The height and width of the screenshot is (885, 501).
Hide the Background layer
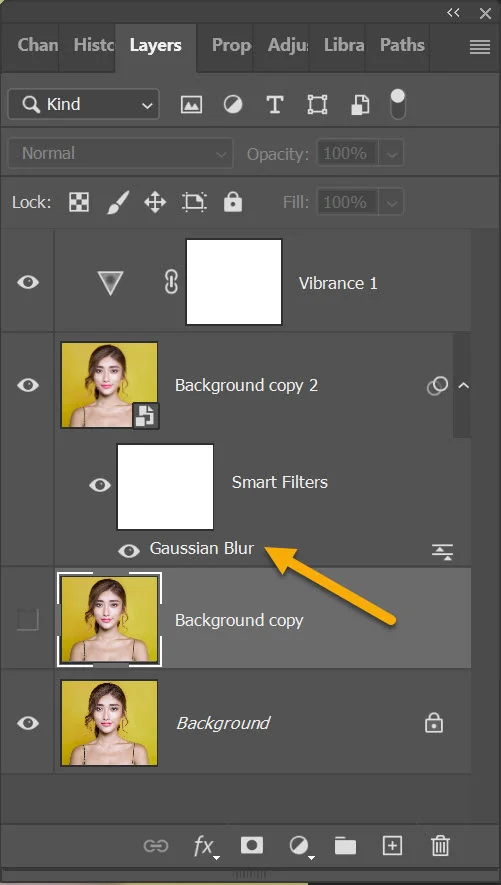coord(28,723)
